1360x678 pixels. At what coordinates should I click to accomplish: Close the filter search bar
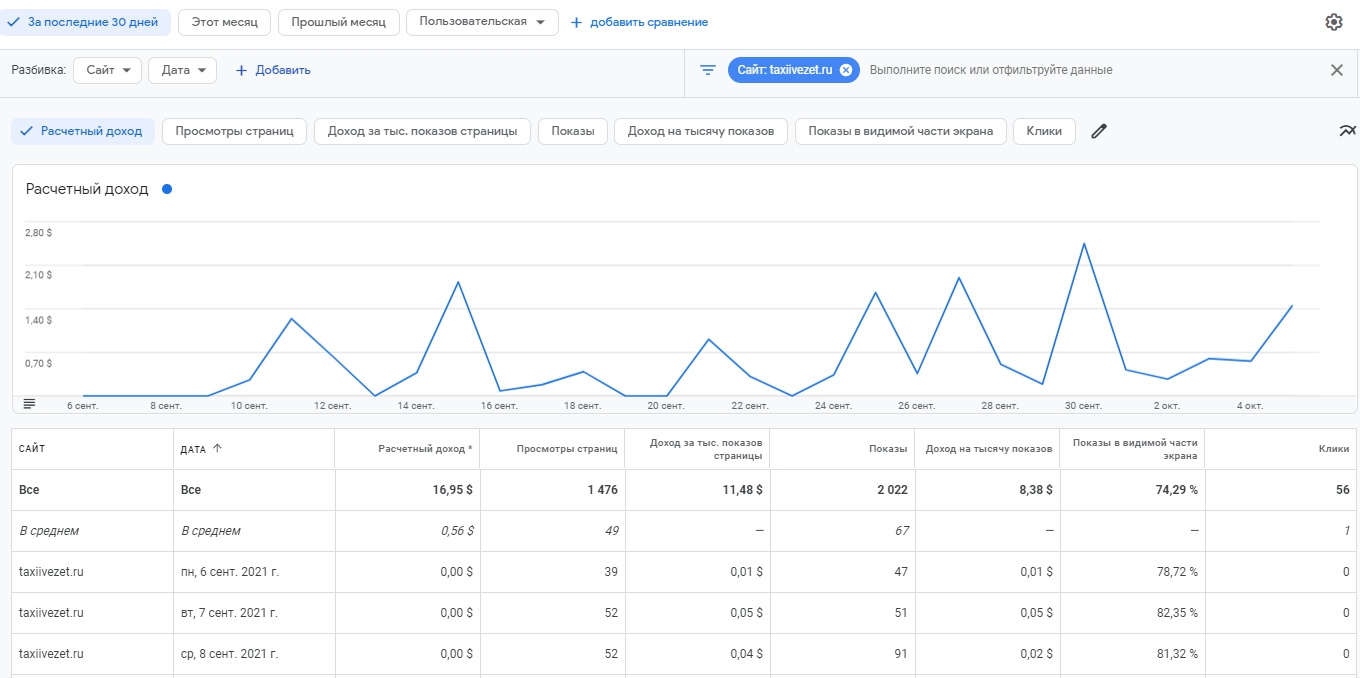coord(1336,70)
